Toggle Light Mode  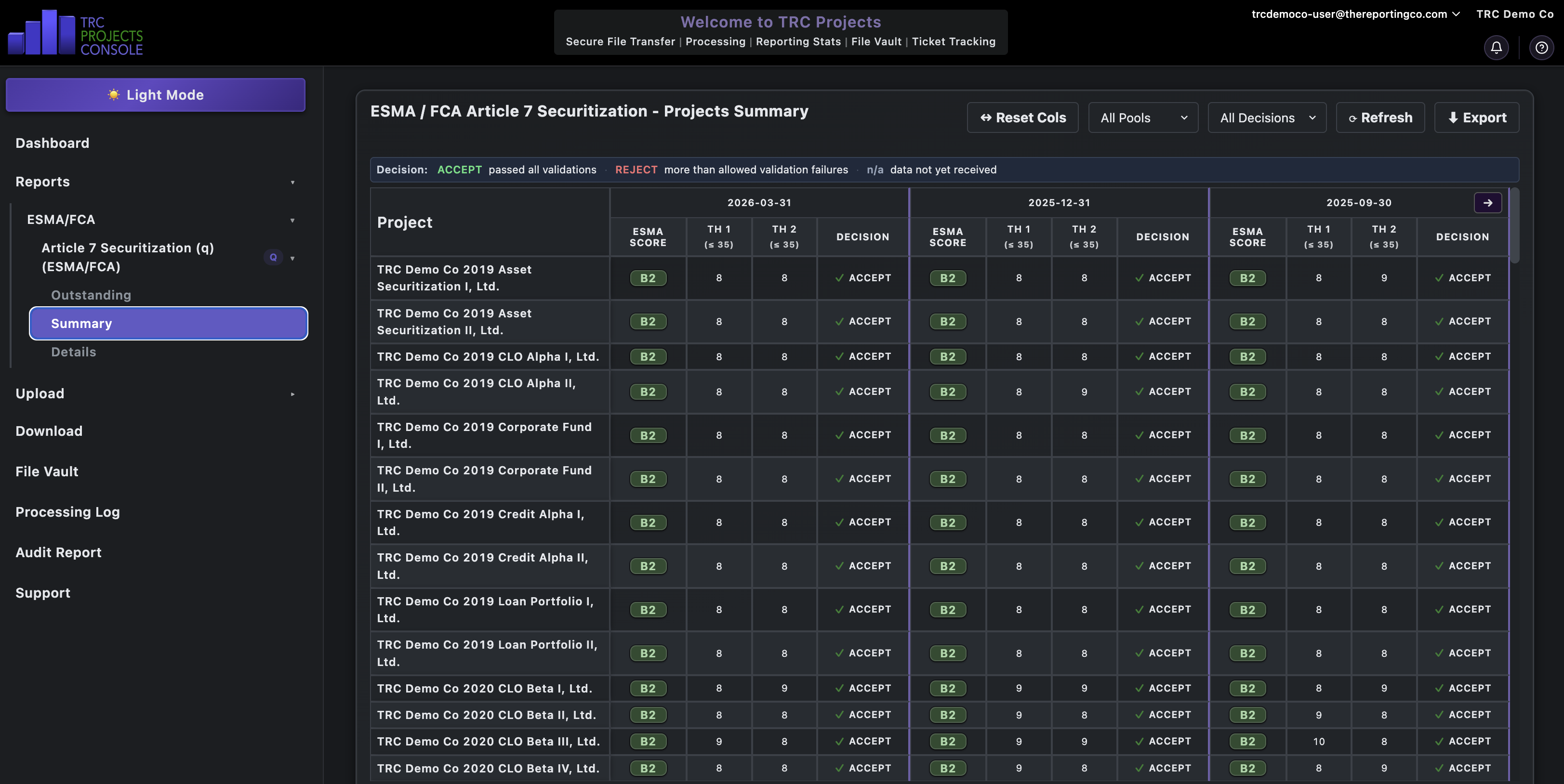pyautogui.click(x=156, y=95)
